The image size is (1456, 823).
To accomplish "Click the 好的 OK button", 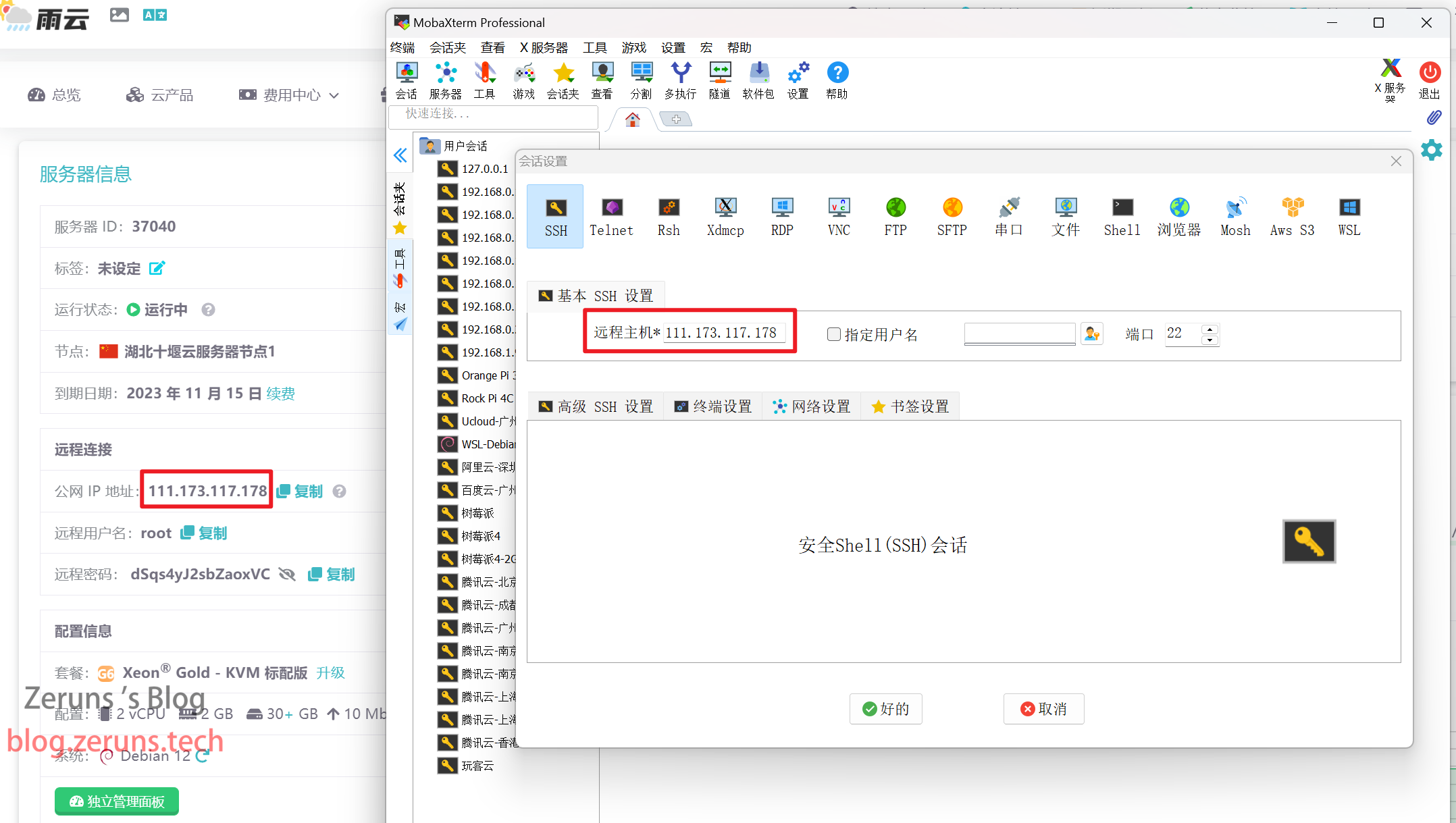I will (885, 709).
